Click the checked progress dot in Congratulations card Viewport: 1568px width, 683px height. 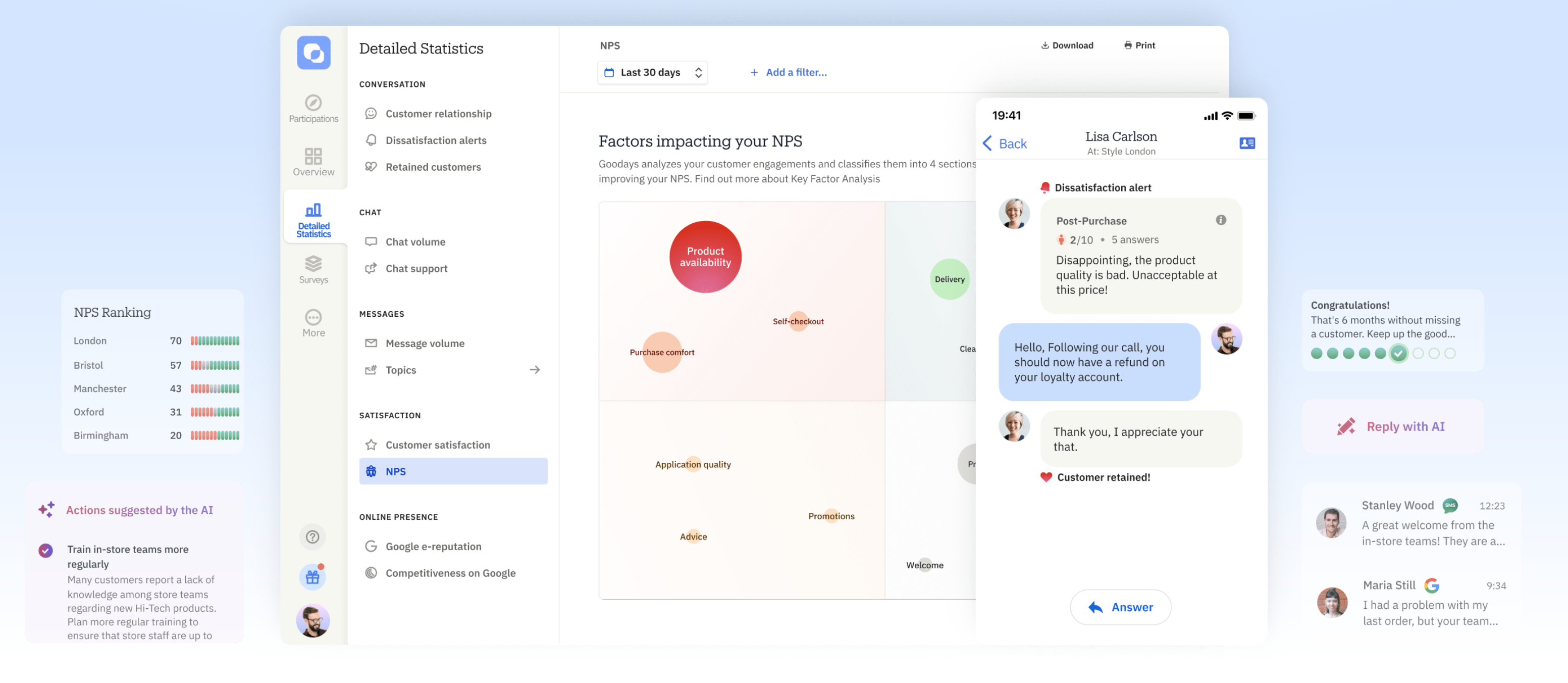1398,354
